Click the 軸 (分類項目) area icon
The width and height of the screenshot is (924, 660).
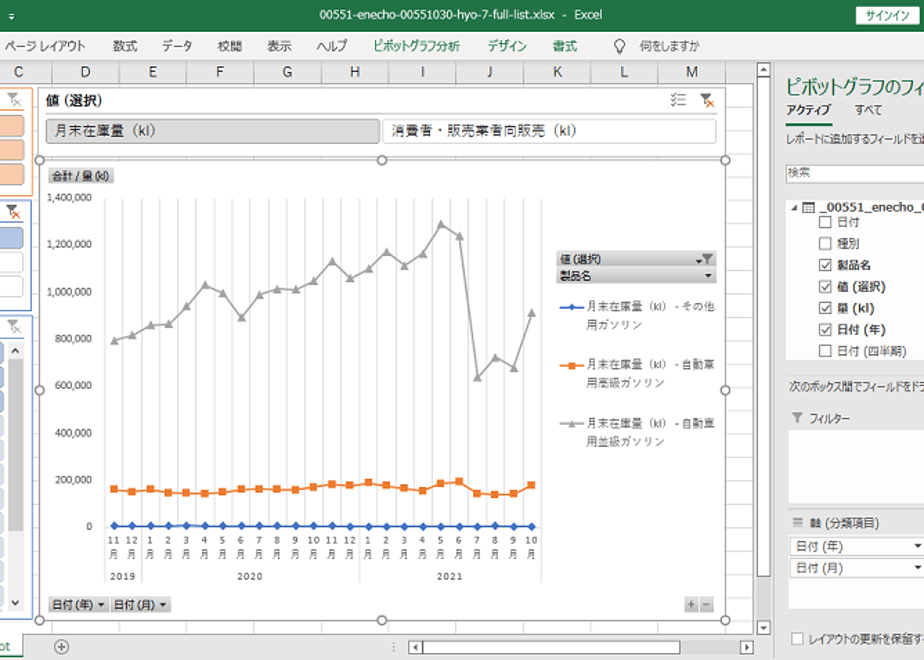(x=797, y=522)
